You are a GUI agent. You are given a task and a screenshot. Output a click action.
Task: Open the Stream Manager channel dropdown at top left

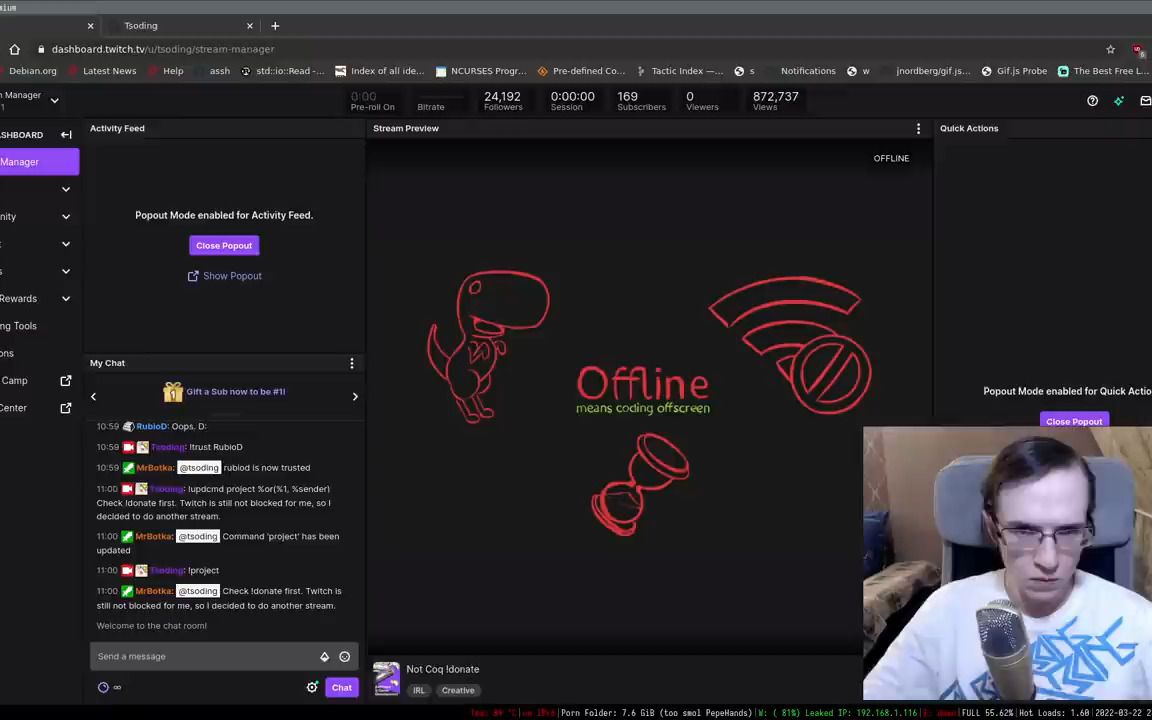54,99
